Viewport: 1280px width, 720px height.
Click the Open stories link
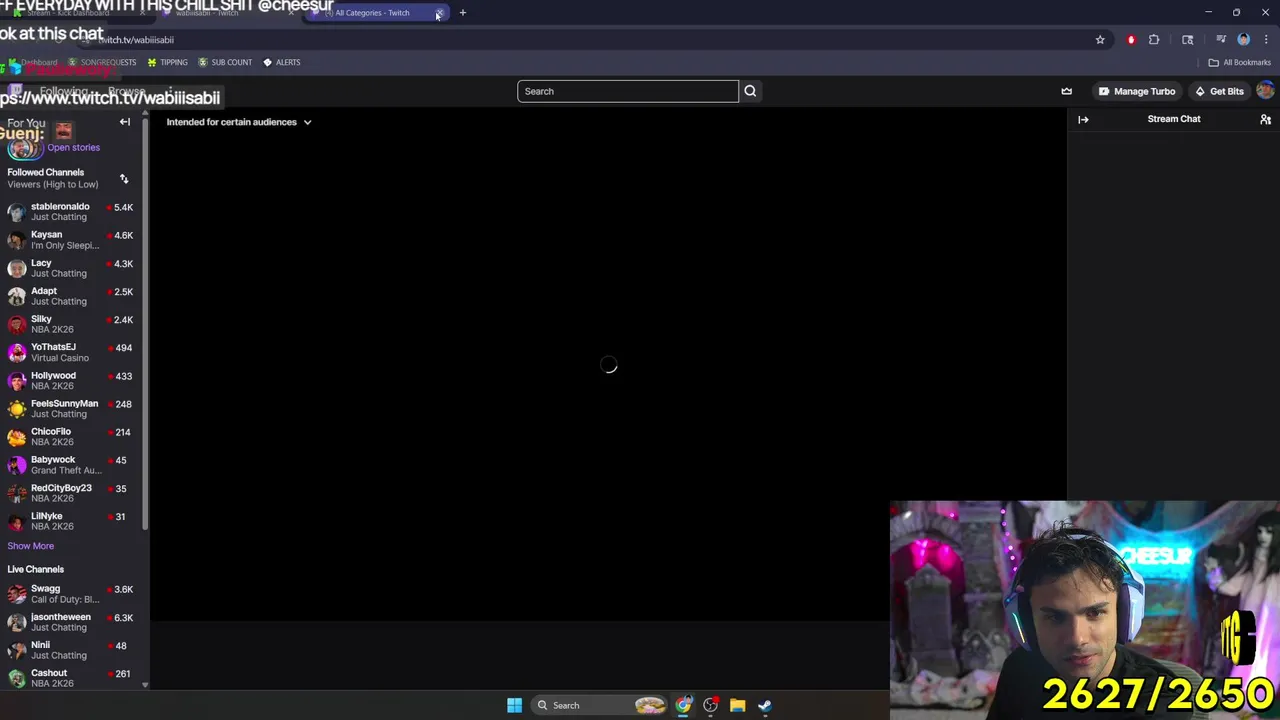[73, 147]
